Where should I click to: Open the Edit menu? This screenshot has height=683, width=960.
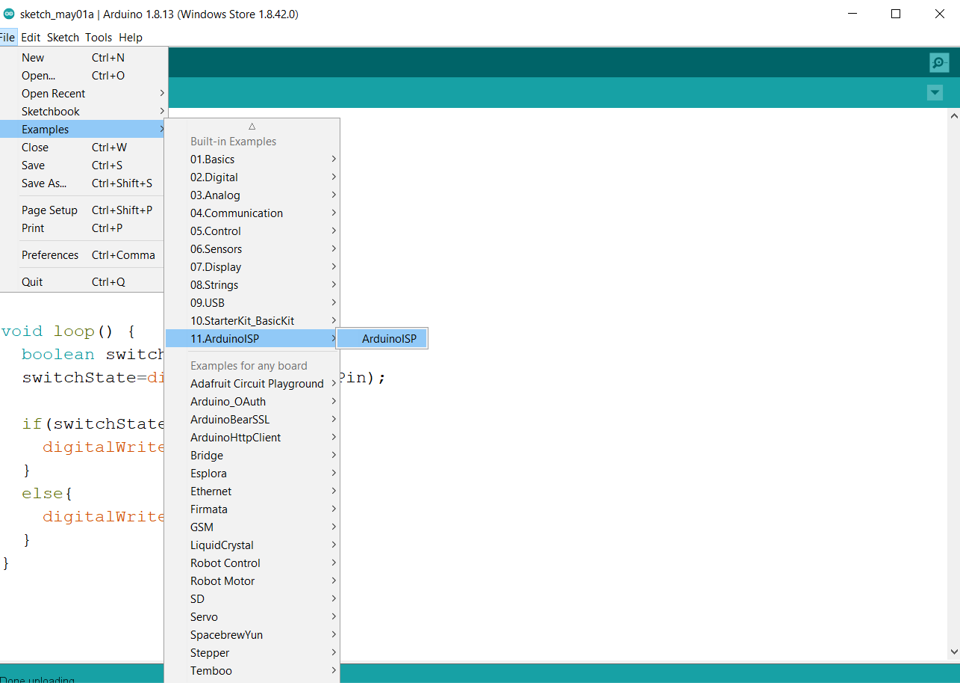click(31, 37)
